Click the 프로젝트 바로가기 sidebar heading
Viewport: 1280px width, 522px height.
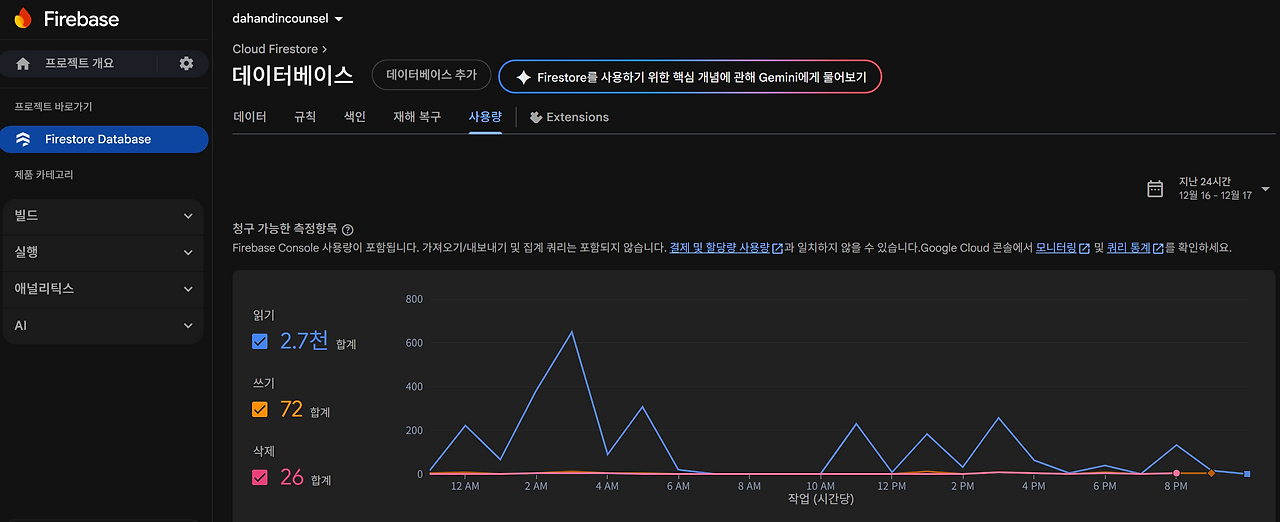tap(54, 107)
